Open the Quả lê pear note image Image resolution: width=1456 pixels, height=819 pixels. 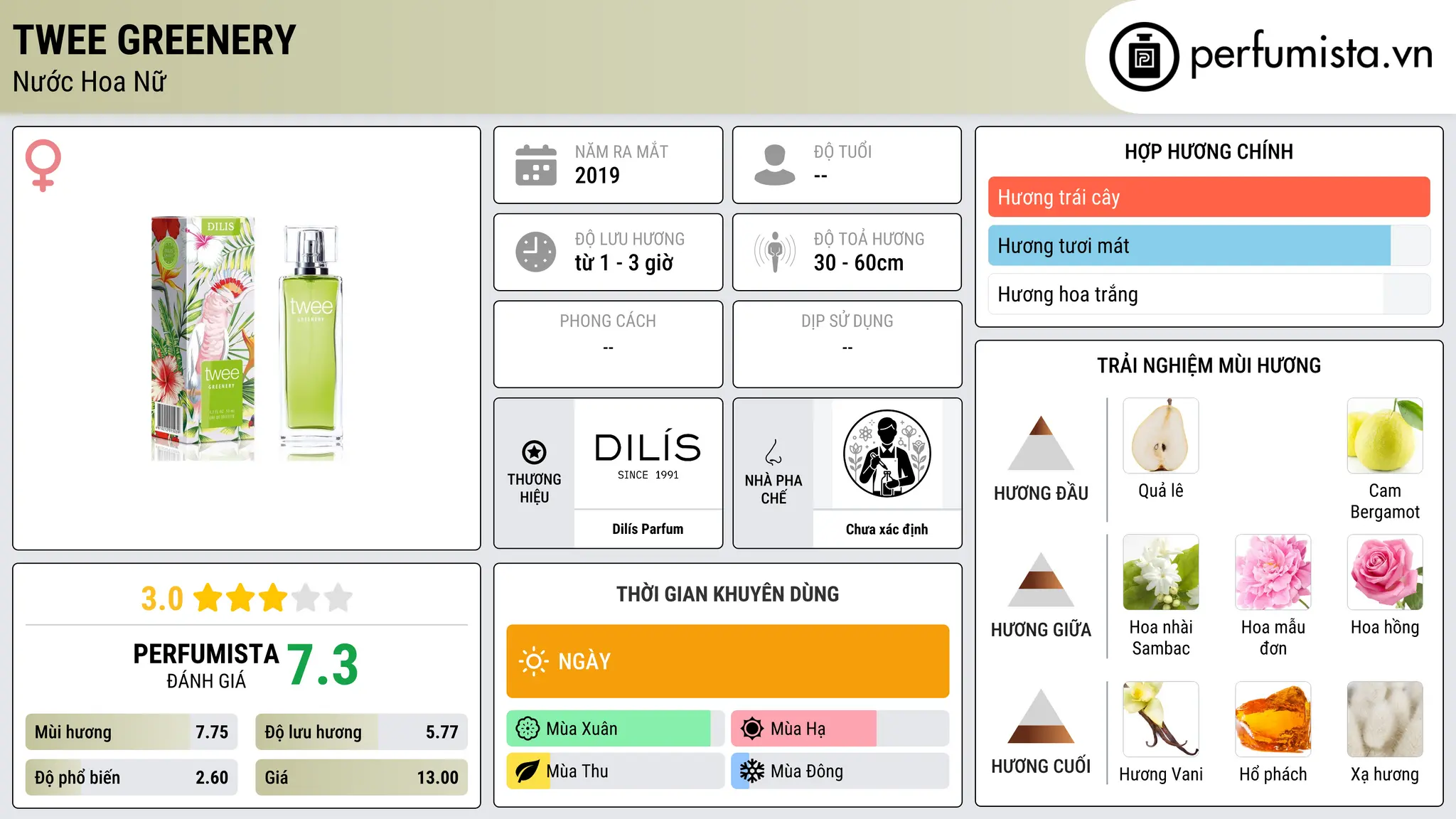pyautogui.click(x=1161, y=436)
